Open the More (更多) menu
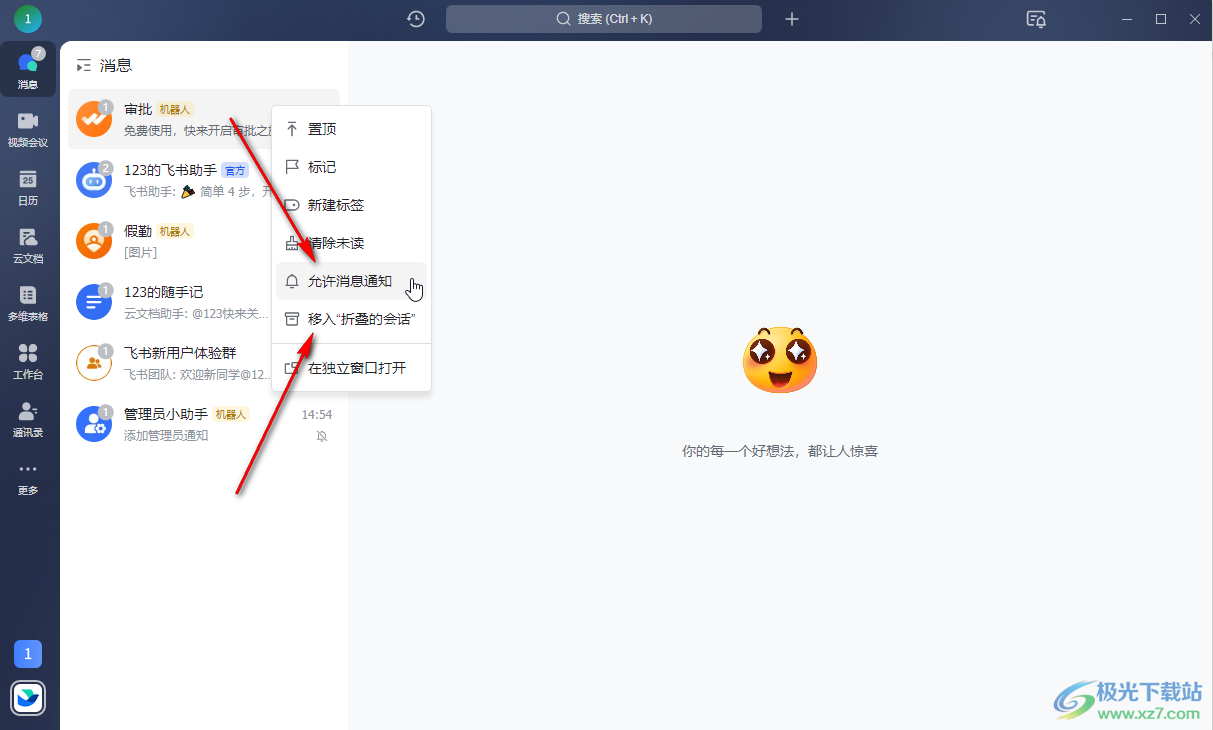Image resolution: width=1213 pixels, height=730 pixels. (28, 478)
